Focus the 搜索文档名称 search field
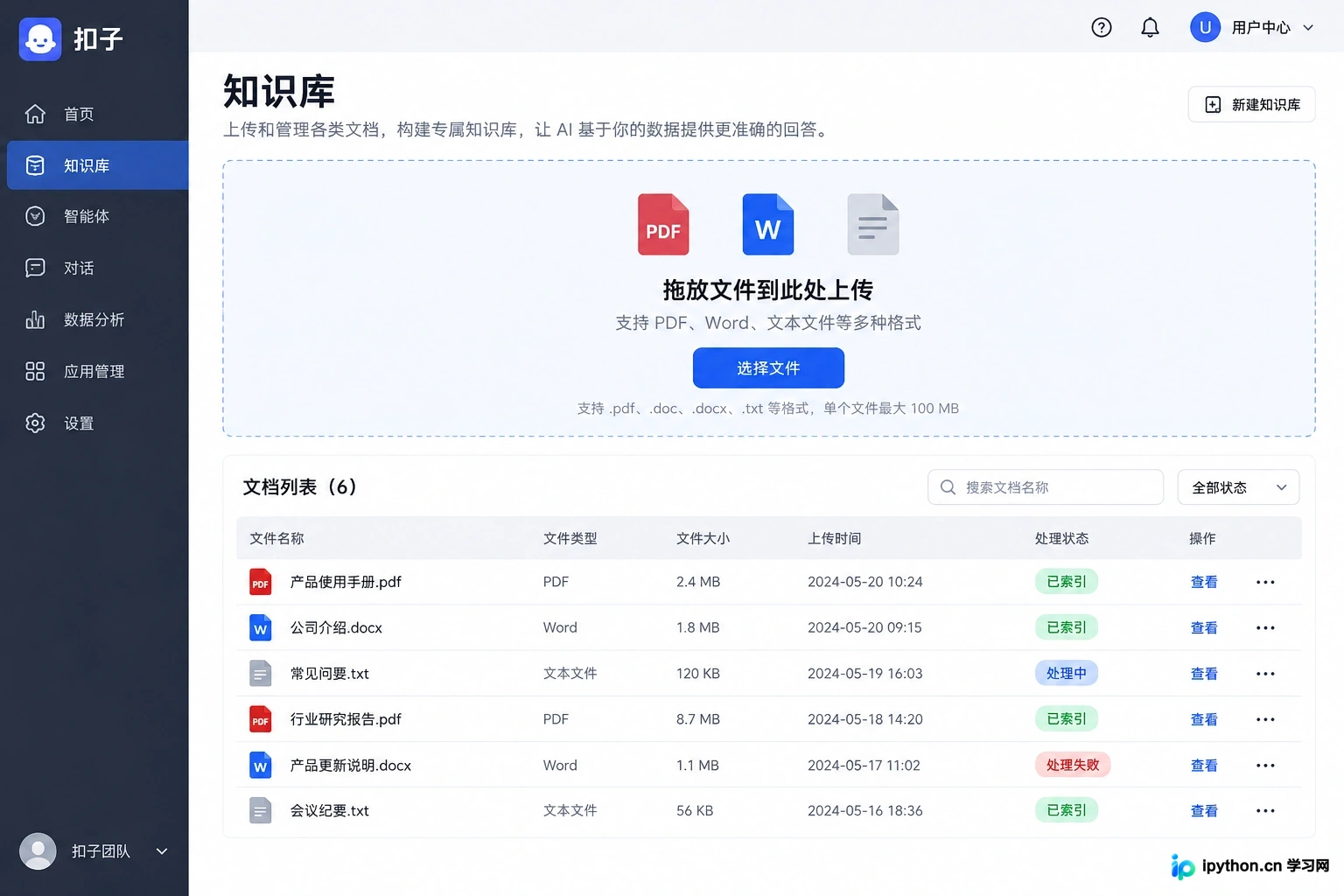Viewport: 1344px width, 896px height. pyautogui.click(x=1046, y=487)
